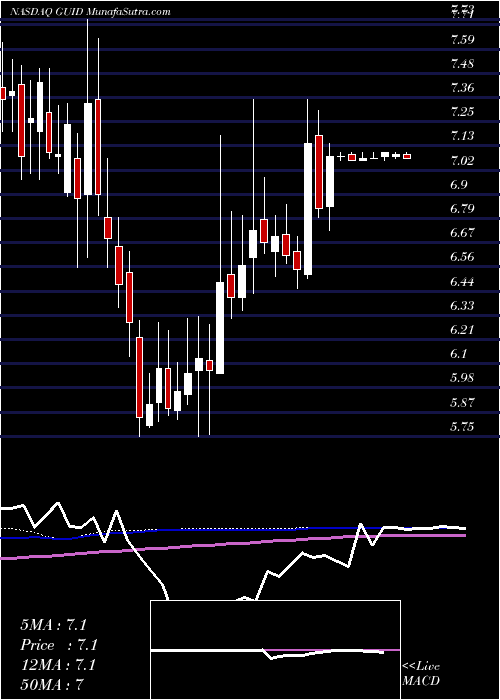Click the blue 12MA moving average line

[x=232, y=530]
